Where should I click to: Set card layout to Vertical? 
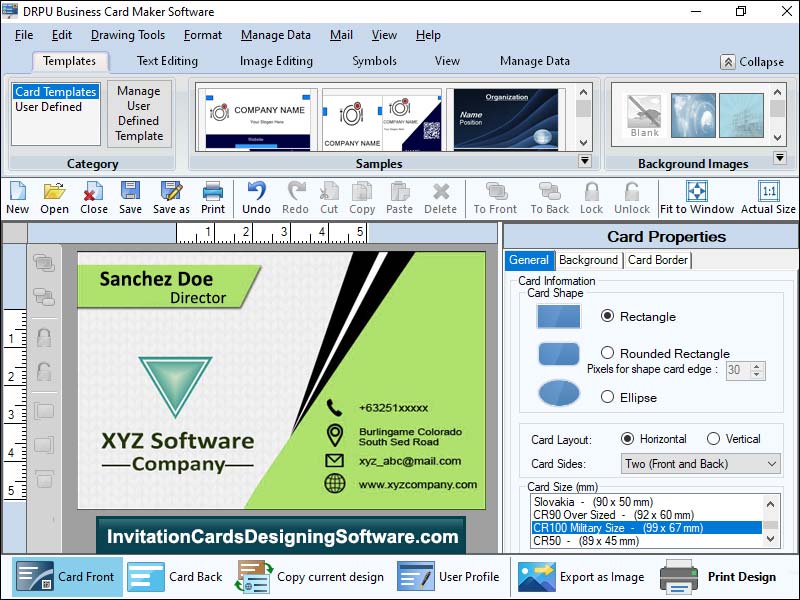pyautogui.click(x=713, y=439)
